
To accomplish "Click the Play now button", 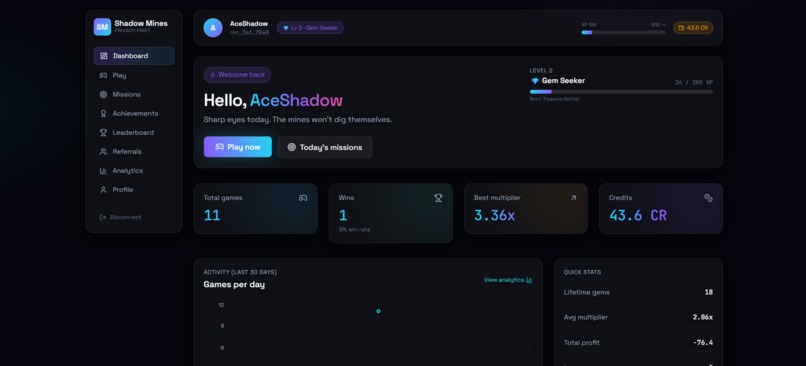I will (x=237, y=147).
